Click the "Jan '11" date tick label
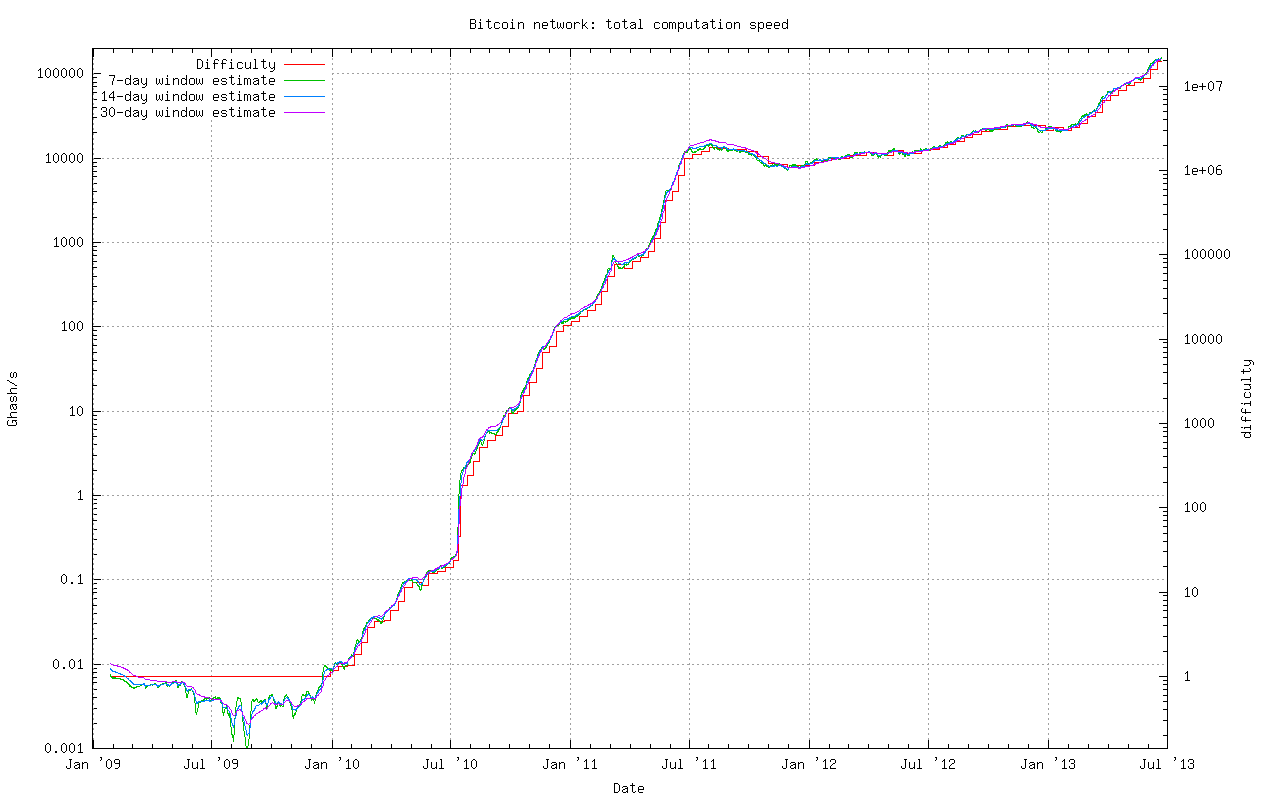This screenshot has height=800, width=1280. point(571,765)
